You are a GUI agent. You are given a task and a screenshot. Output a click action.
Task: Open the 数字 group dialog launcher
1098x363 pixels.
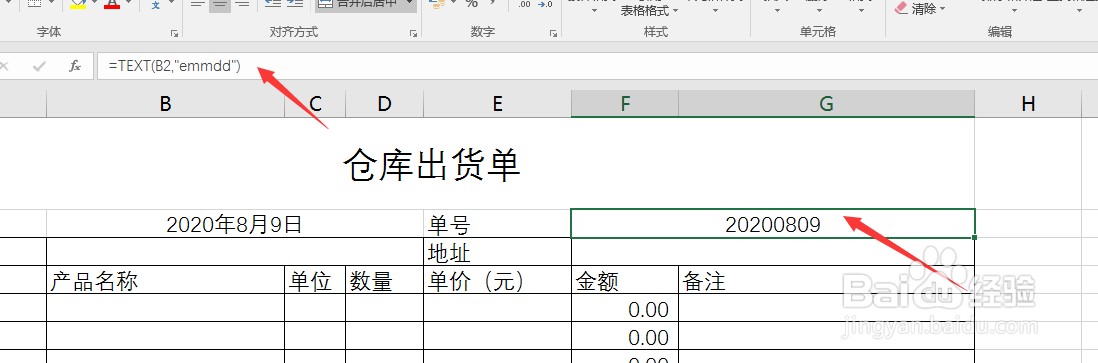click(x=553, y=33)
